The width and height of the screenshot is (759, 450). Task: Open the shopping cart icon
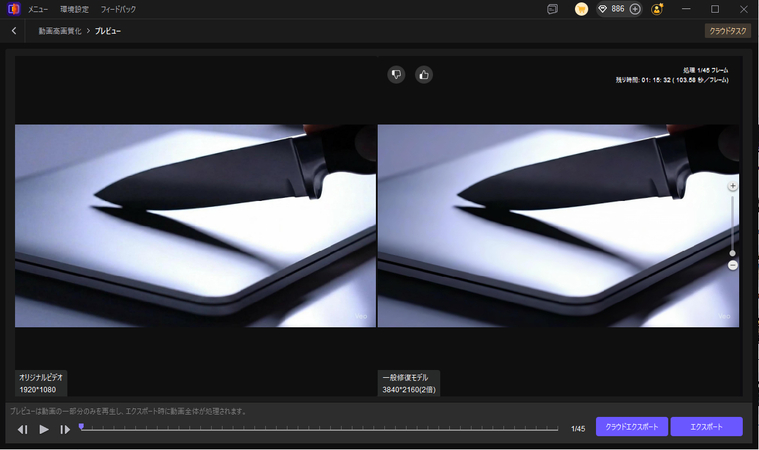point(581,9)
